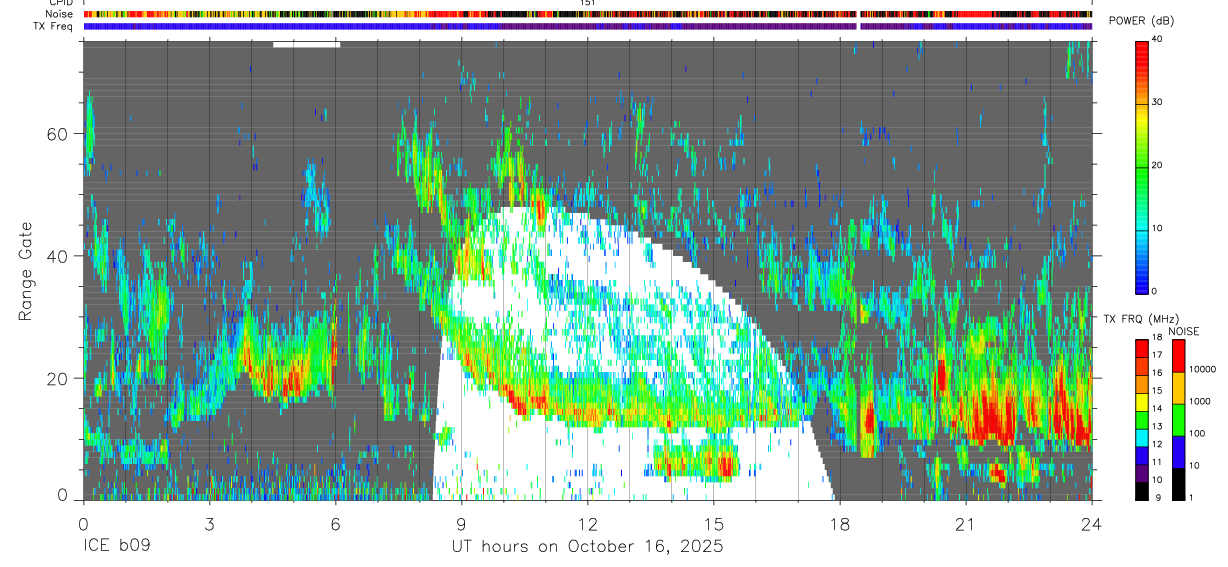This screenshot has width=1228, height=567.
Task: Click the '40' tick atop the POWER scale
Action: (1156, 40)
